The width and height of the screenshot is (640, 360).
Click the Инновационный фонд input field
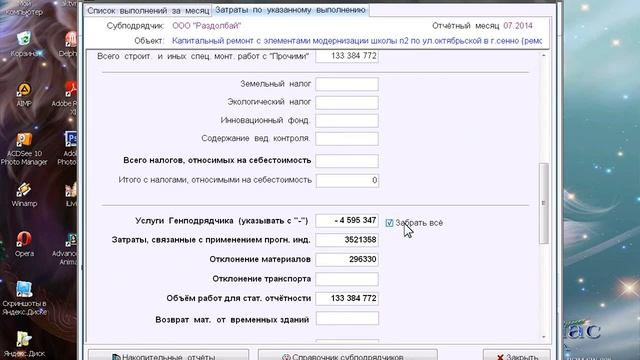point(347,120)
